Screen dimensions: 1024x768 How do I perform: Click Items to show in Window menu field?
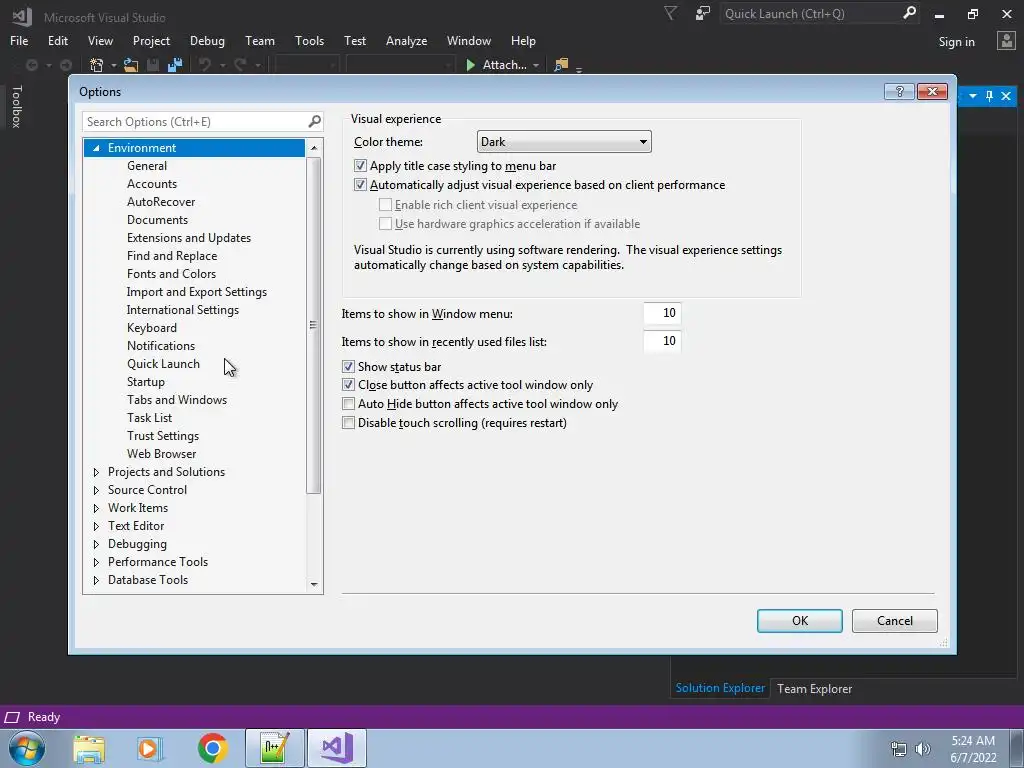(662, 313)
